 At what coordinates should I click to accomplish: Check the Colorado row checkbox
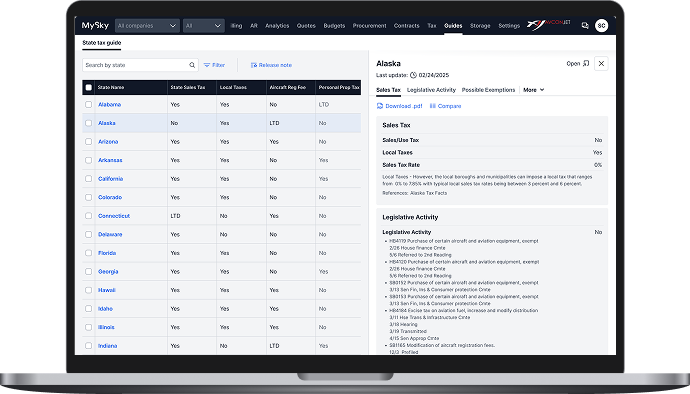88,197
